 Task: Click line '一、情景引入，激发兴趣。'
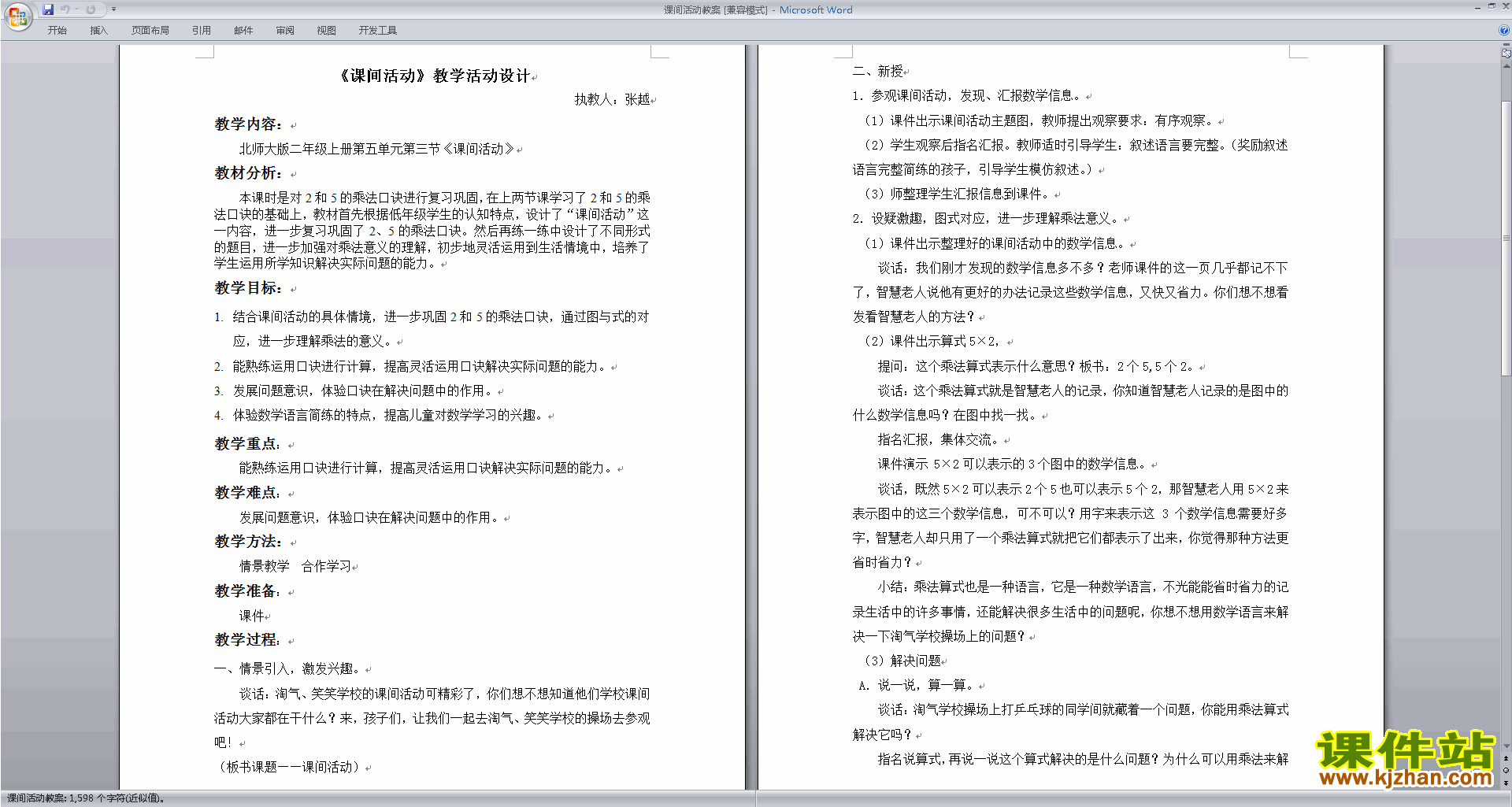(288, 668)
